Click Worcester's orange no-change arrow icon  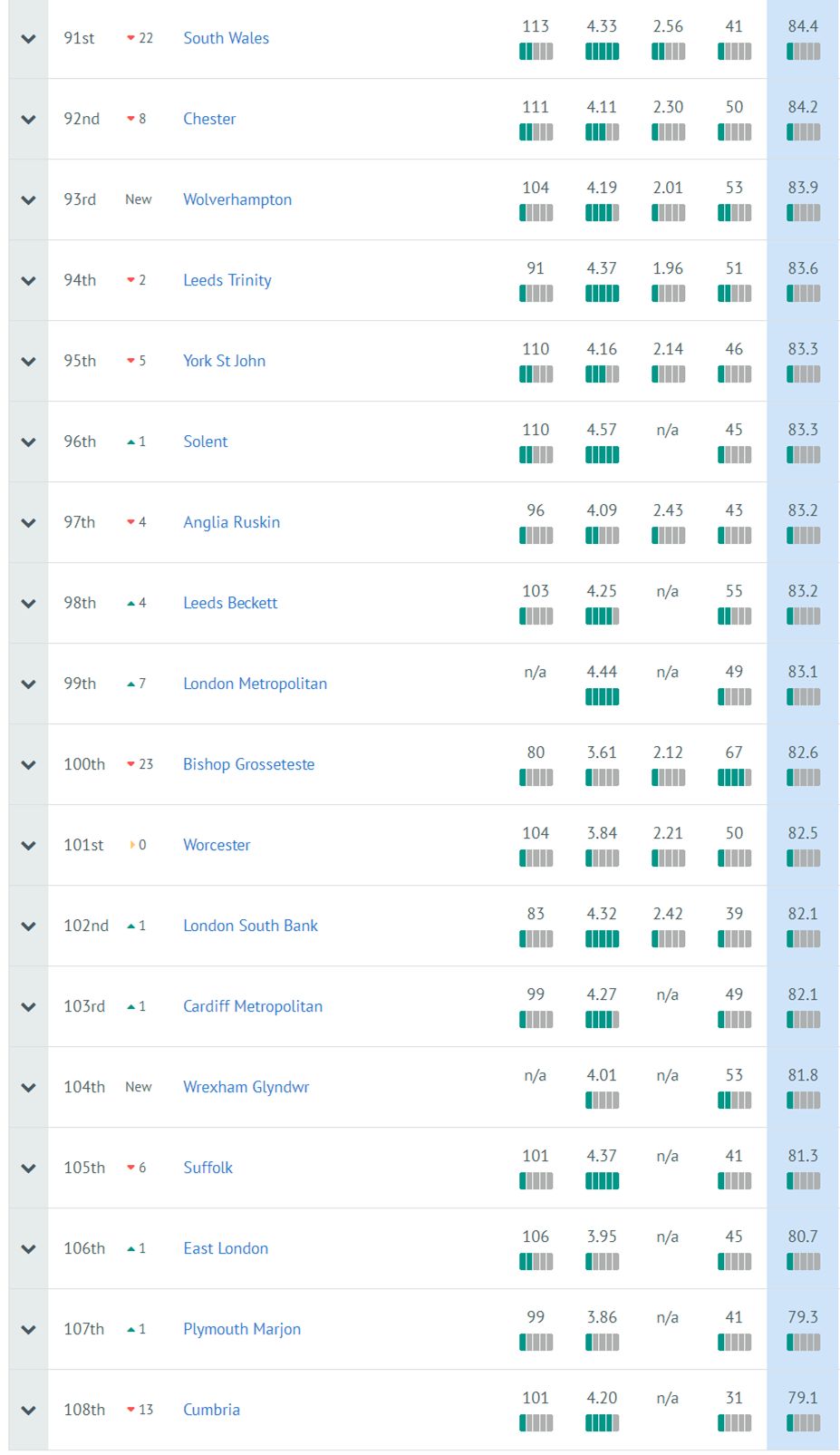coord(132,845)
